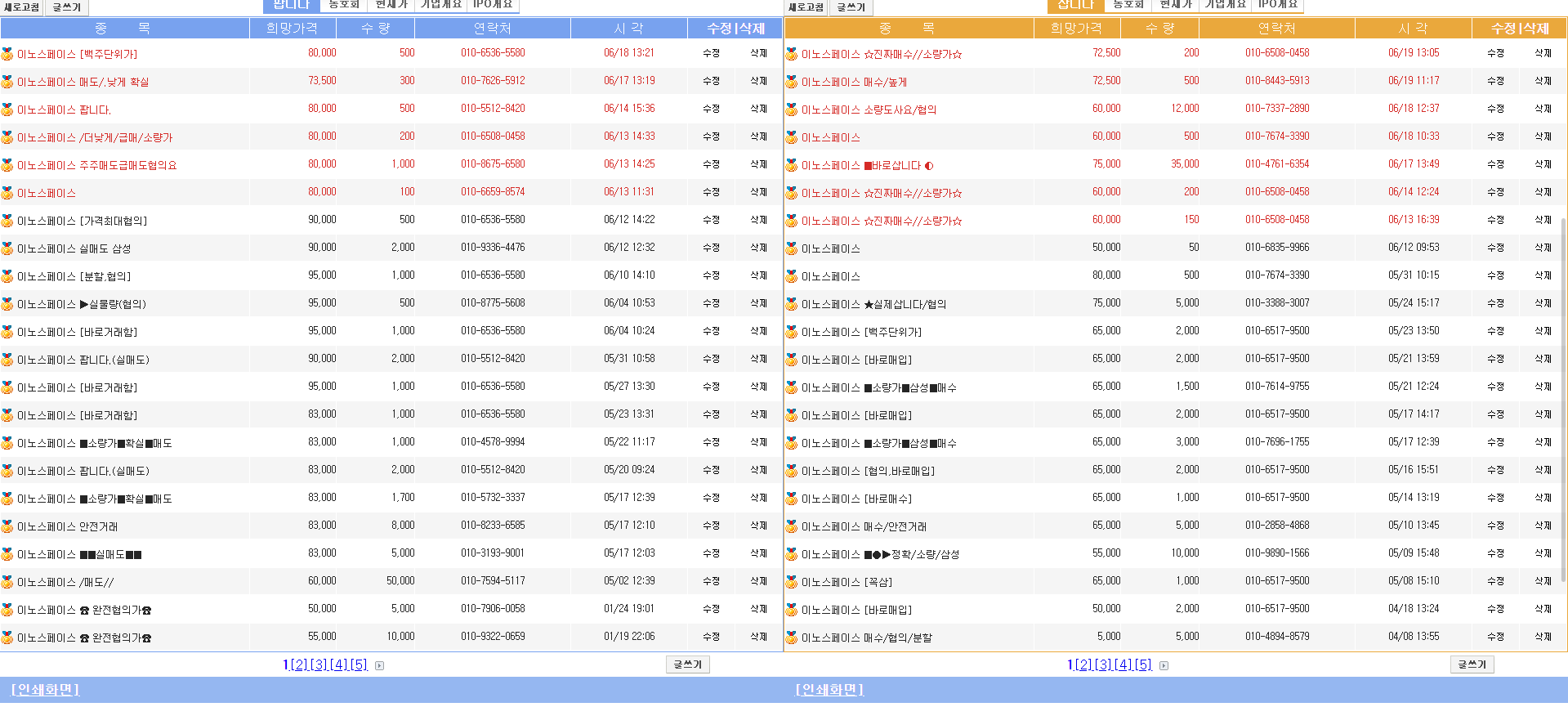
Task: Click the medal icon beside '▶실물량(협의)' row
Action: click(7, 304)
